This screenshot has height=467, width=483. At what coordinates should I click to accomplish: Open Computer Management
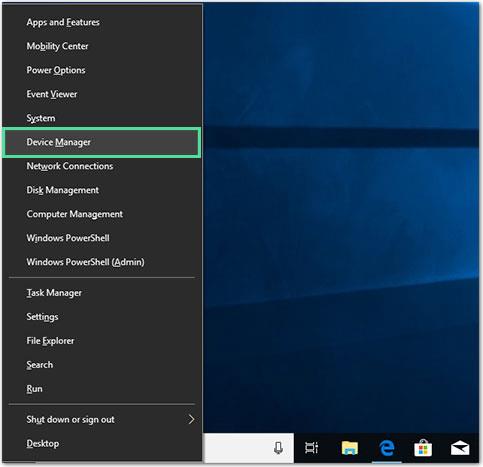[x=102, y=214]
